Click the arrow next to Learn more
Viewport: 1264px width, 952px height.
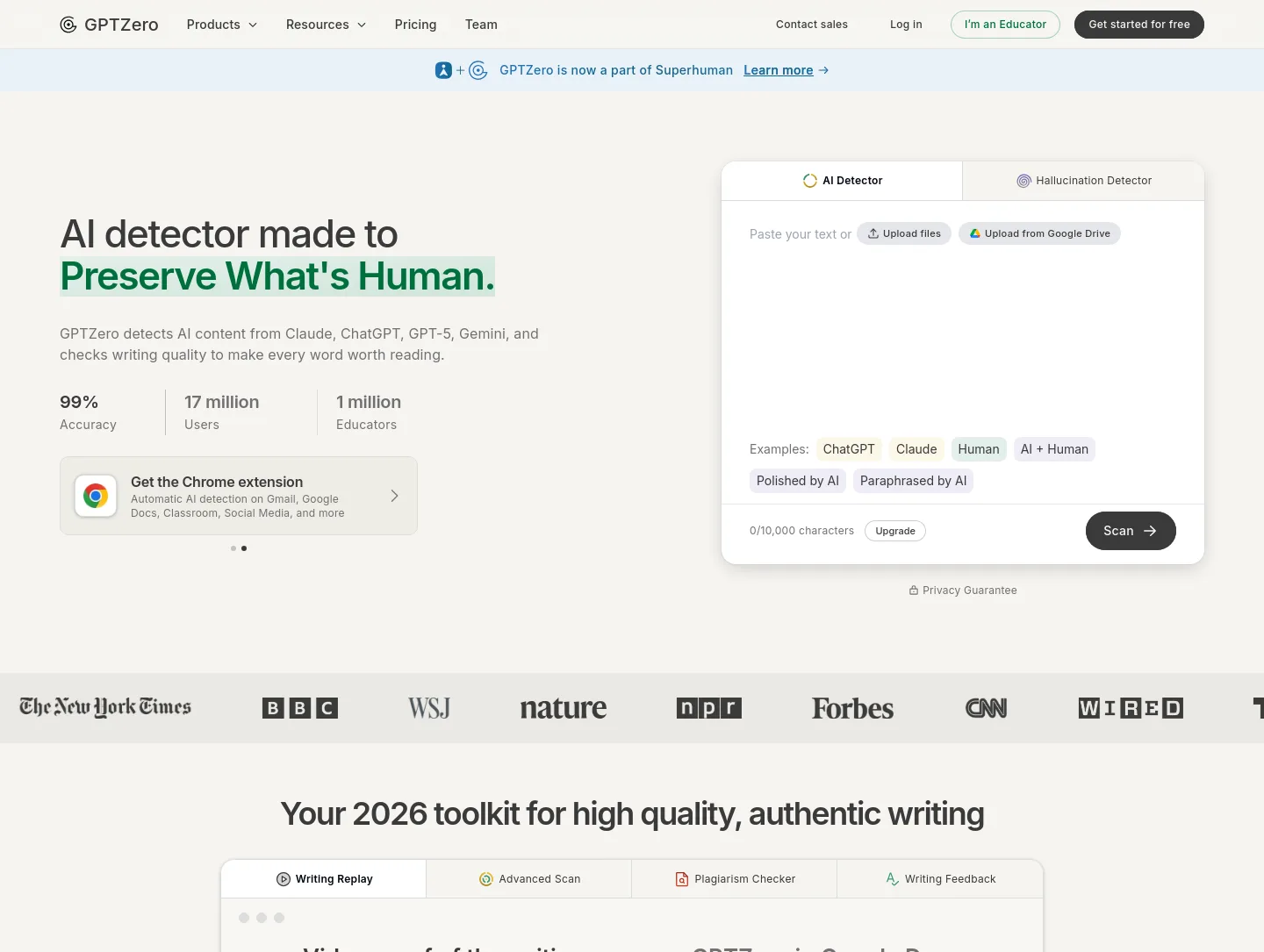pyautogui.click(x=823, y=70)
